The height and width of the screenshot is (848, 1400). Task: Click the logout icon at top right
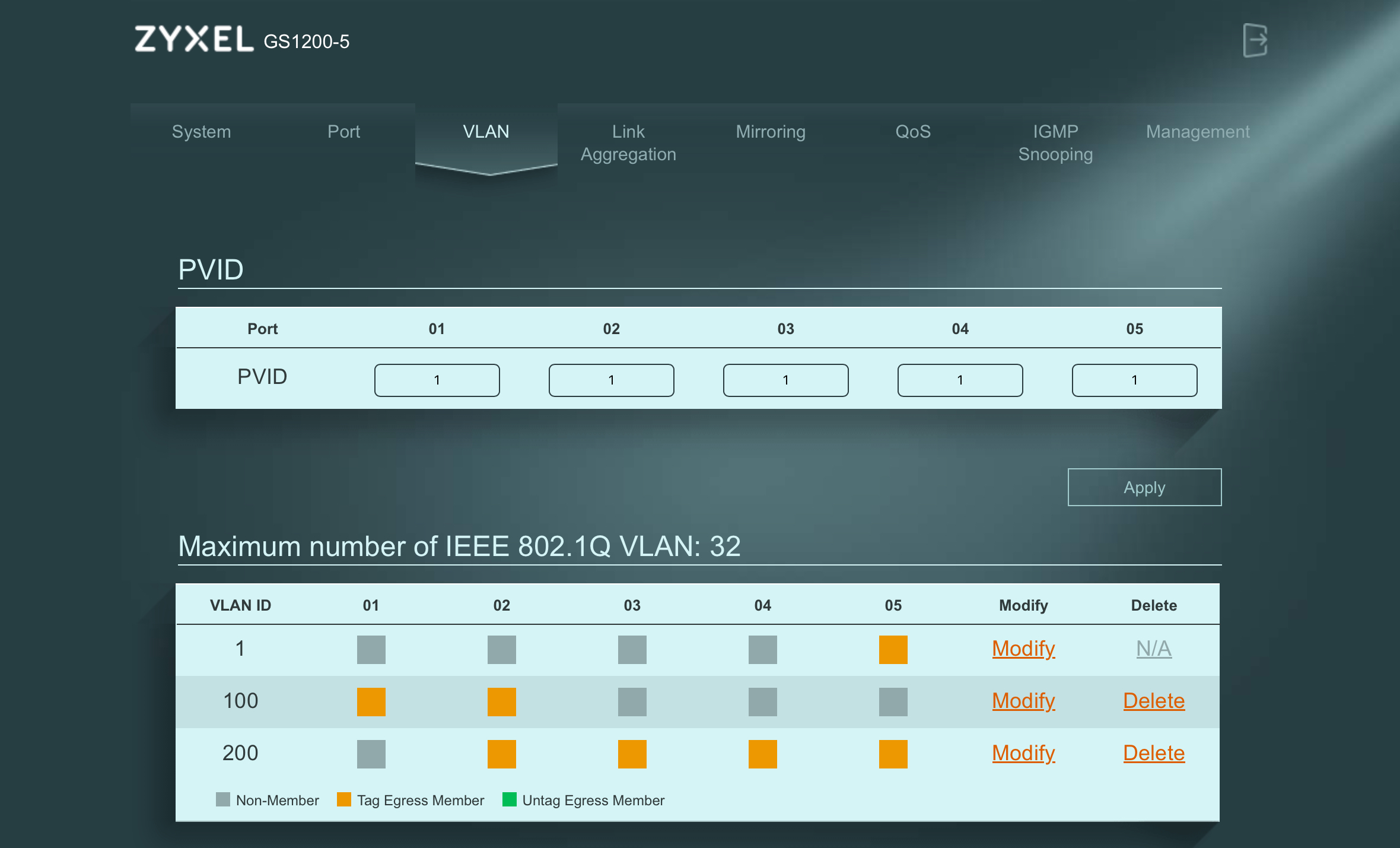coord(1255,40)
